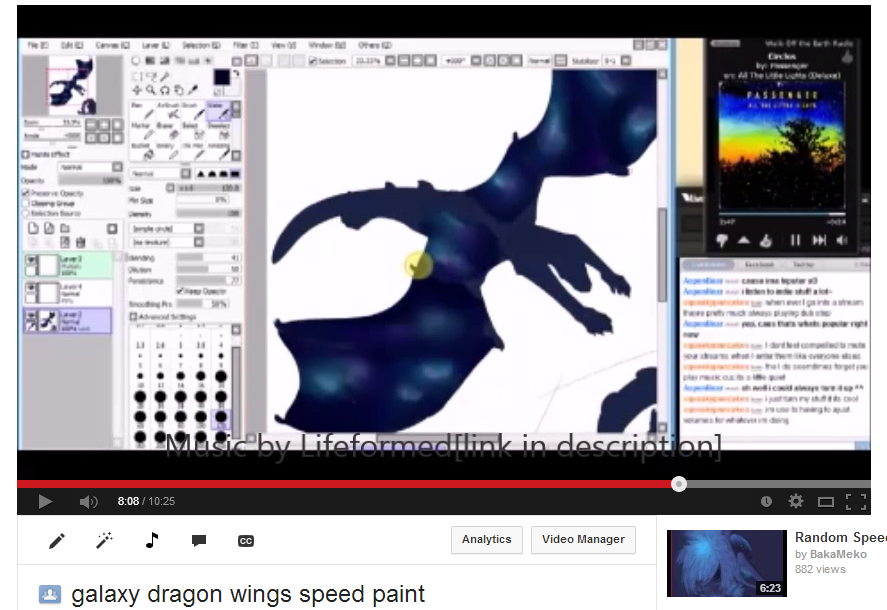The height and width of the screenshot is (610, 887).
Task: Open the File menu in SAI
Action: pyautogui.click(x=38, y=45)
